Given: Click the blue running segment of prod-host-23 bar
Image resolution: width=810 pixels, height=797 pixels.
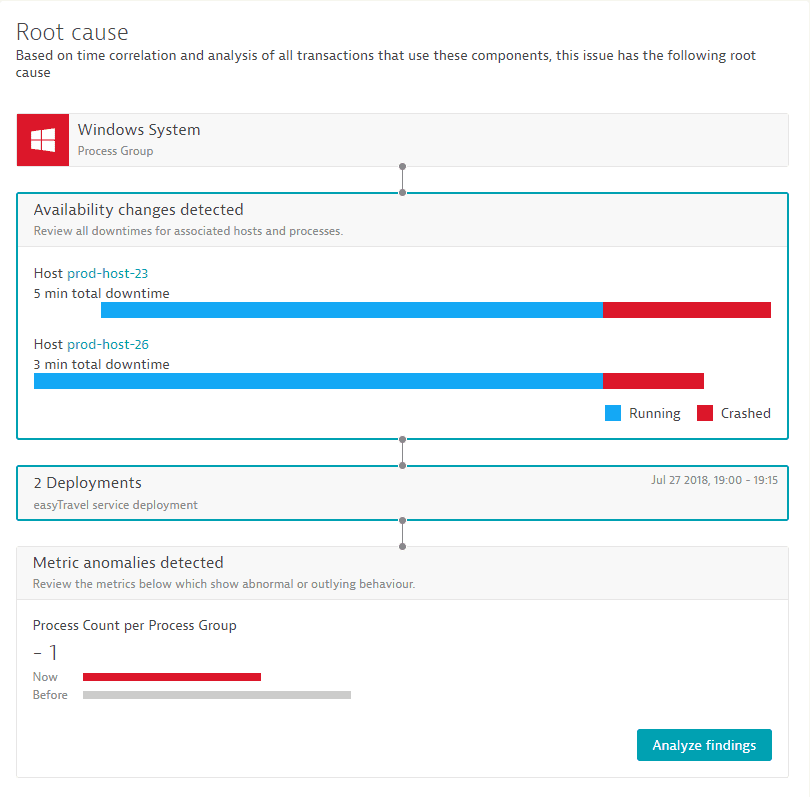Looking at the screenshot, I should (x=352, y=310).
